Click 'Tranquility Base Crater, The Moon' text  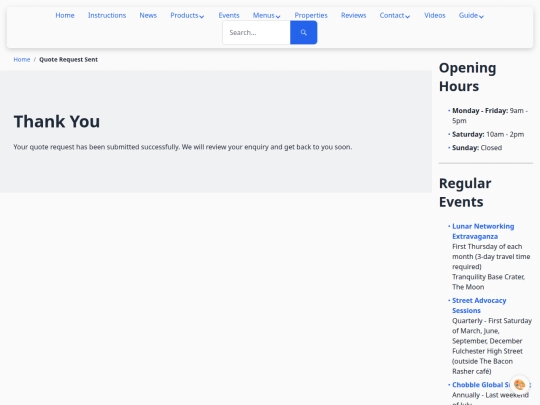488,282
